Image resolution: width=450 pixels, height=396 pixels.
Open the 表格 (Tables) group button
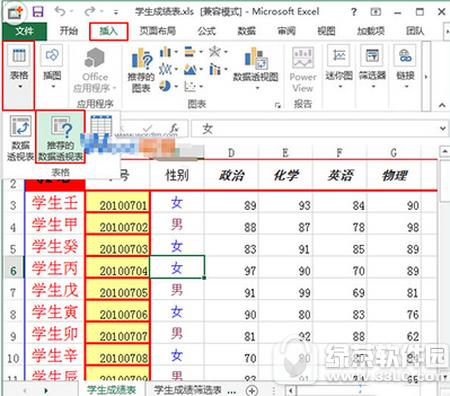[x=19, y=75]
